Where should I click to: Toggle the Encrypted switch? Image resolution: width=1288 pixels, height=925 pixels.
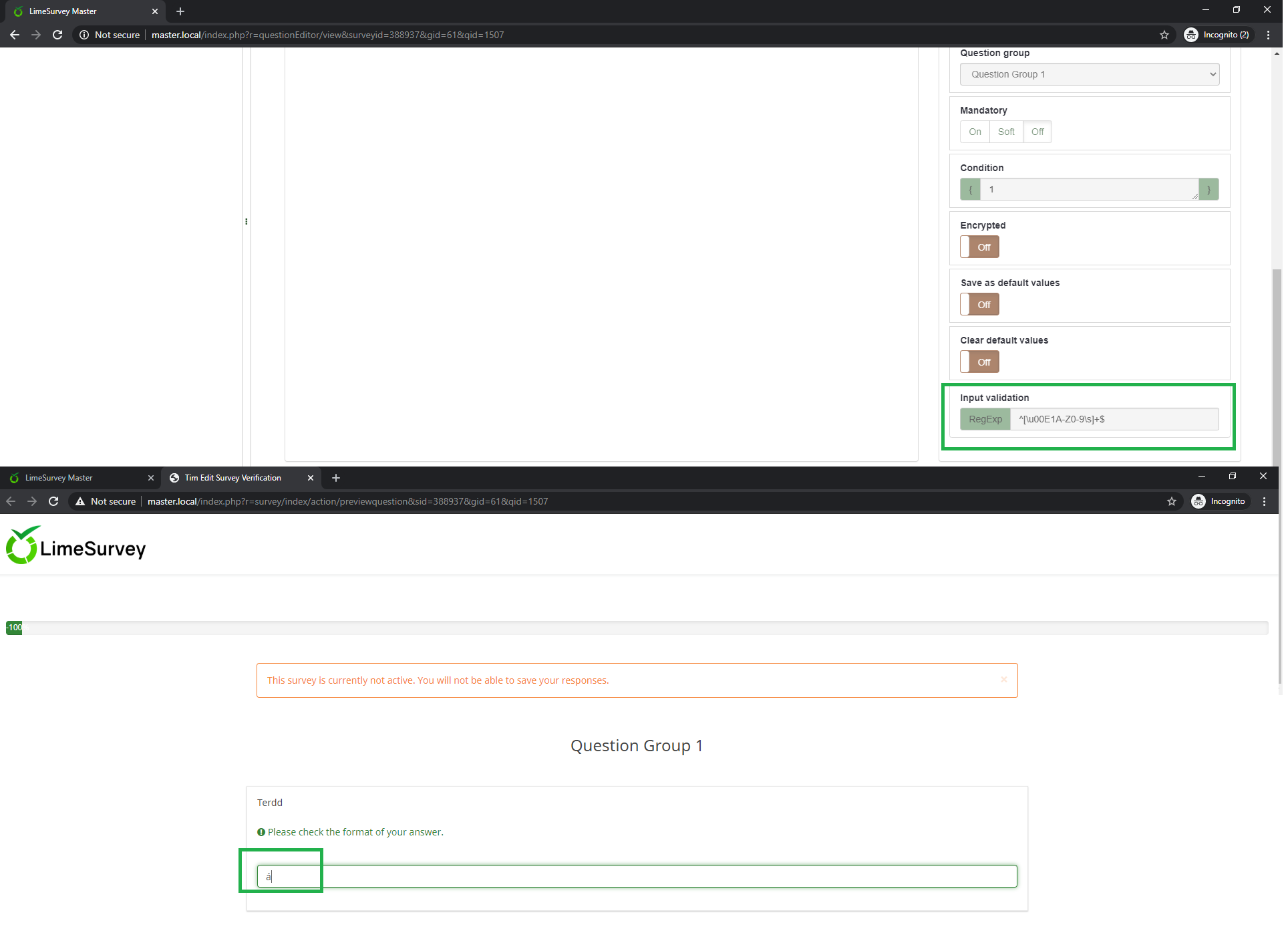979,247
